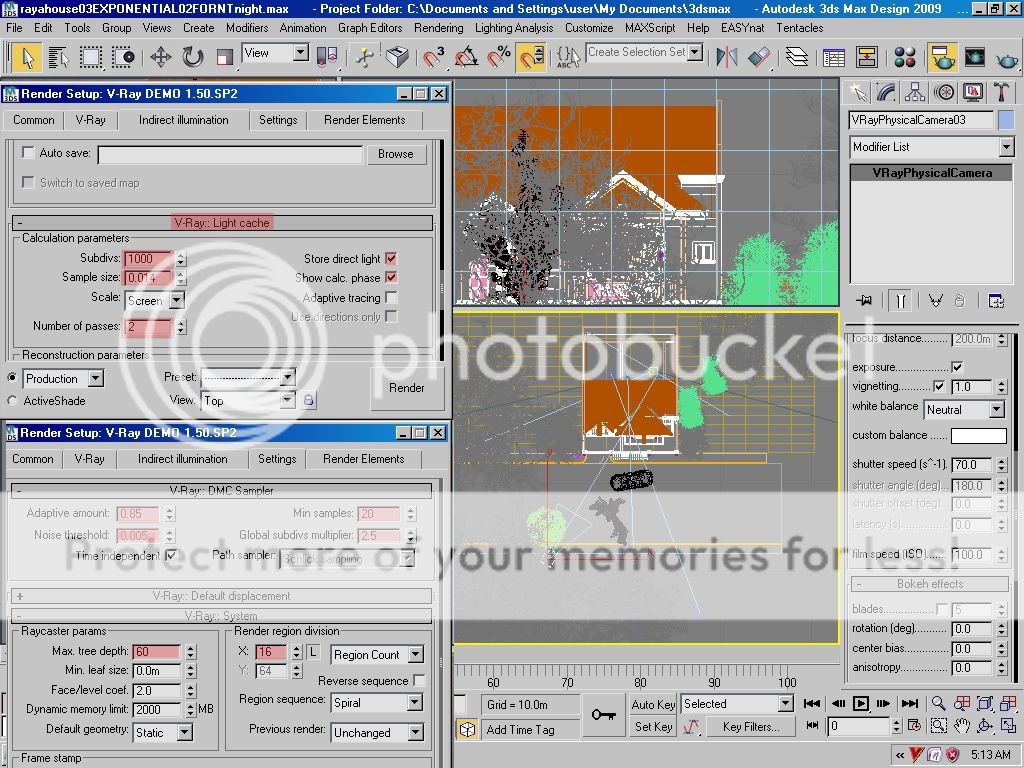Screen dimensions: 1024x768
Task: Click the Render button
Action: coord(407,388)
